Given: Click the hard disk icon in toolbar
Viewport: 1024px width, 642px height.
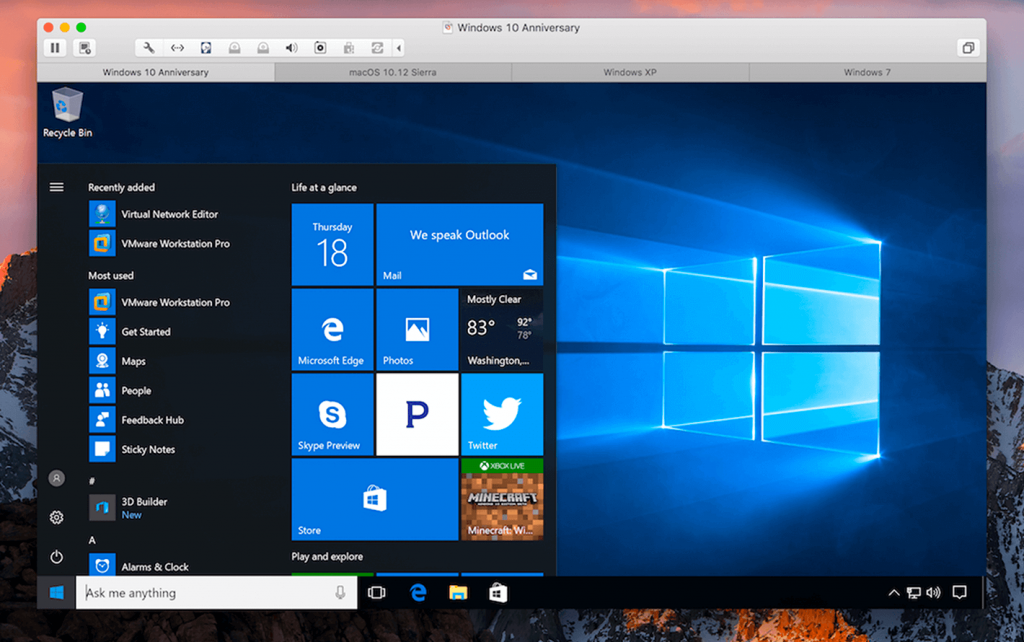Looking at the screenshot, I should (x=206, y=48).
